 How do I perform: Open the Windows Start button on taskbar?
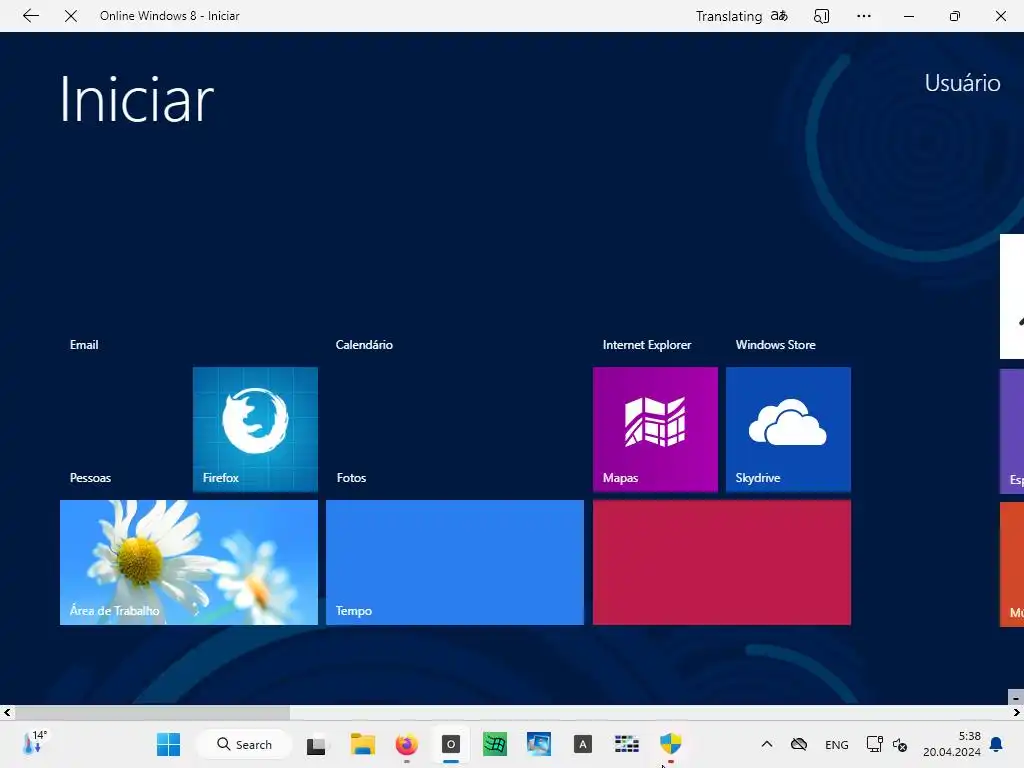click(168, 744)
